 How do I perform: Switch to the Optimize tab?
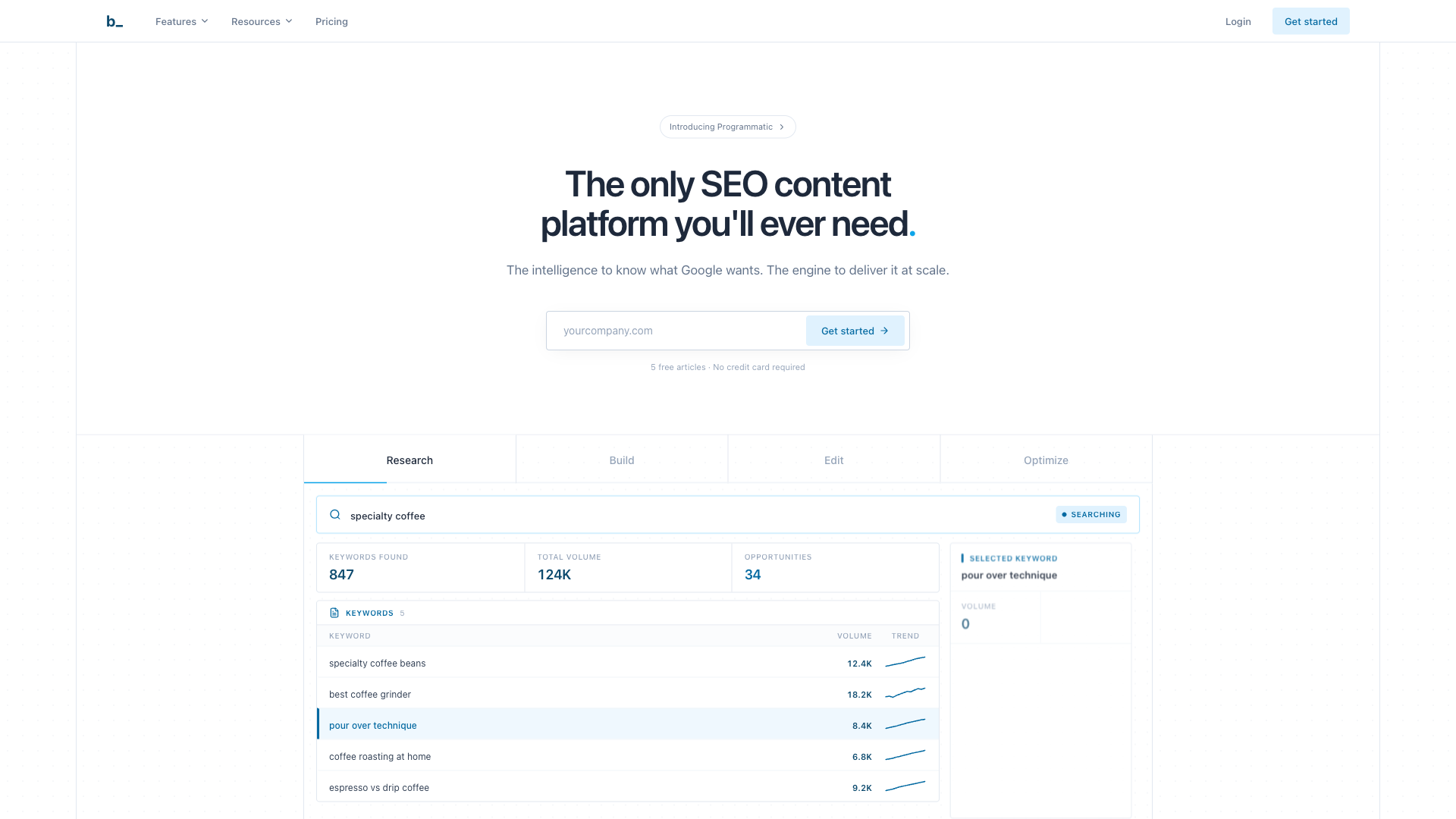pos(1046,460)
